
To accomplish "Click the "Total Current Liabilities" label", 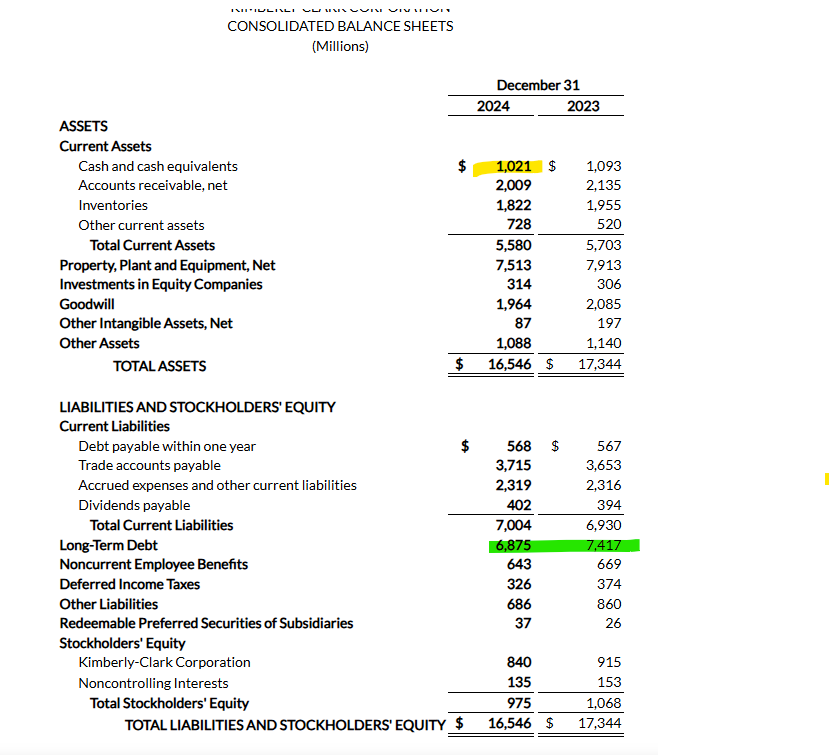I will tap(161, 526).
